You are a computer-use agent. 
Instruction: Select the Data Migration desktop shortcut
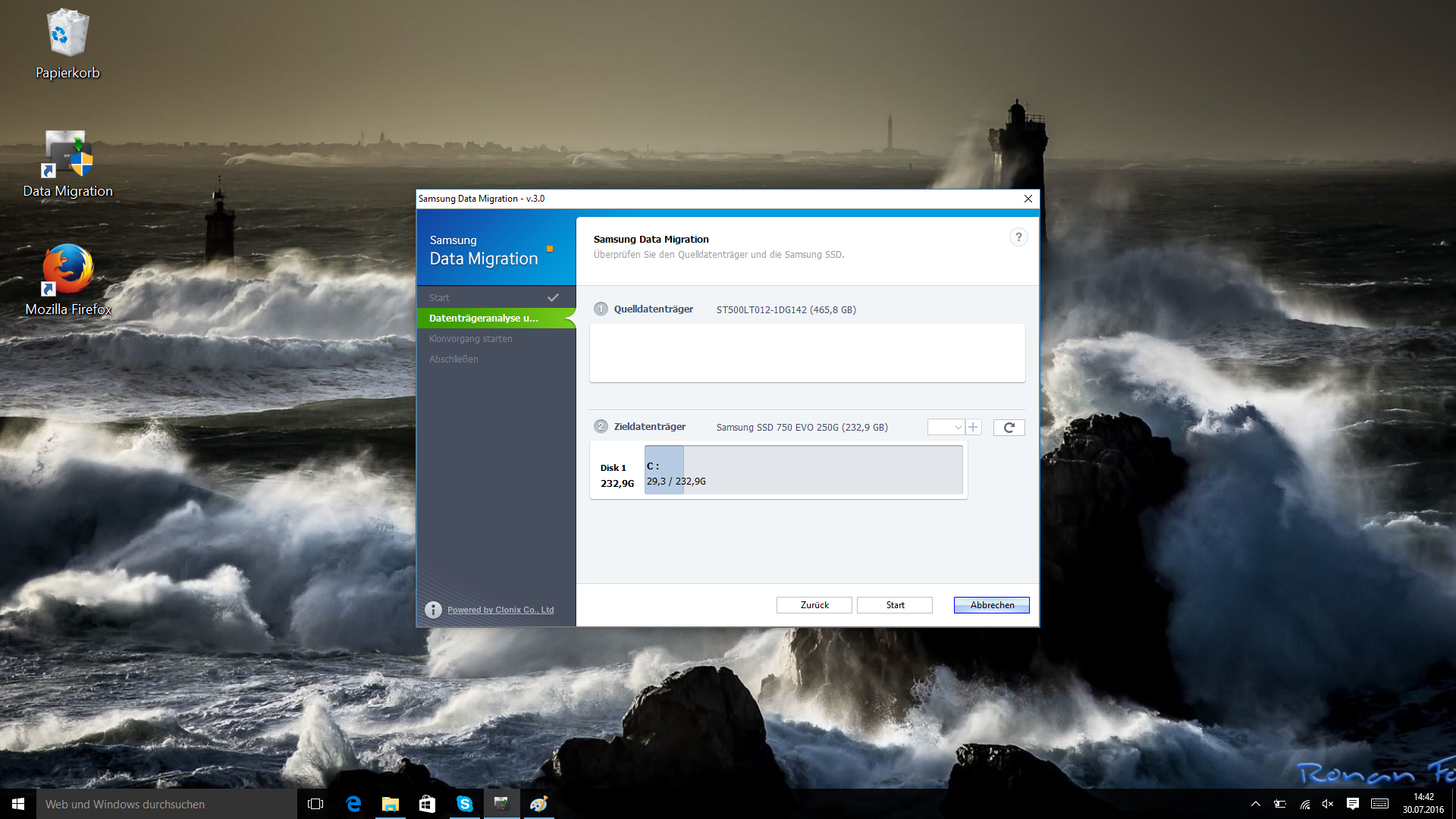67,164
